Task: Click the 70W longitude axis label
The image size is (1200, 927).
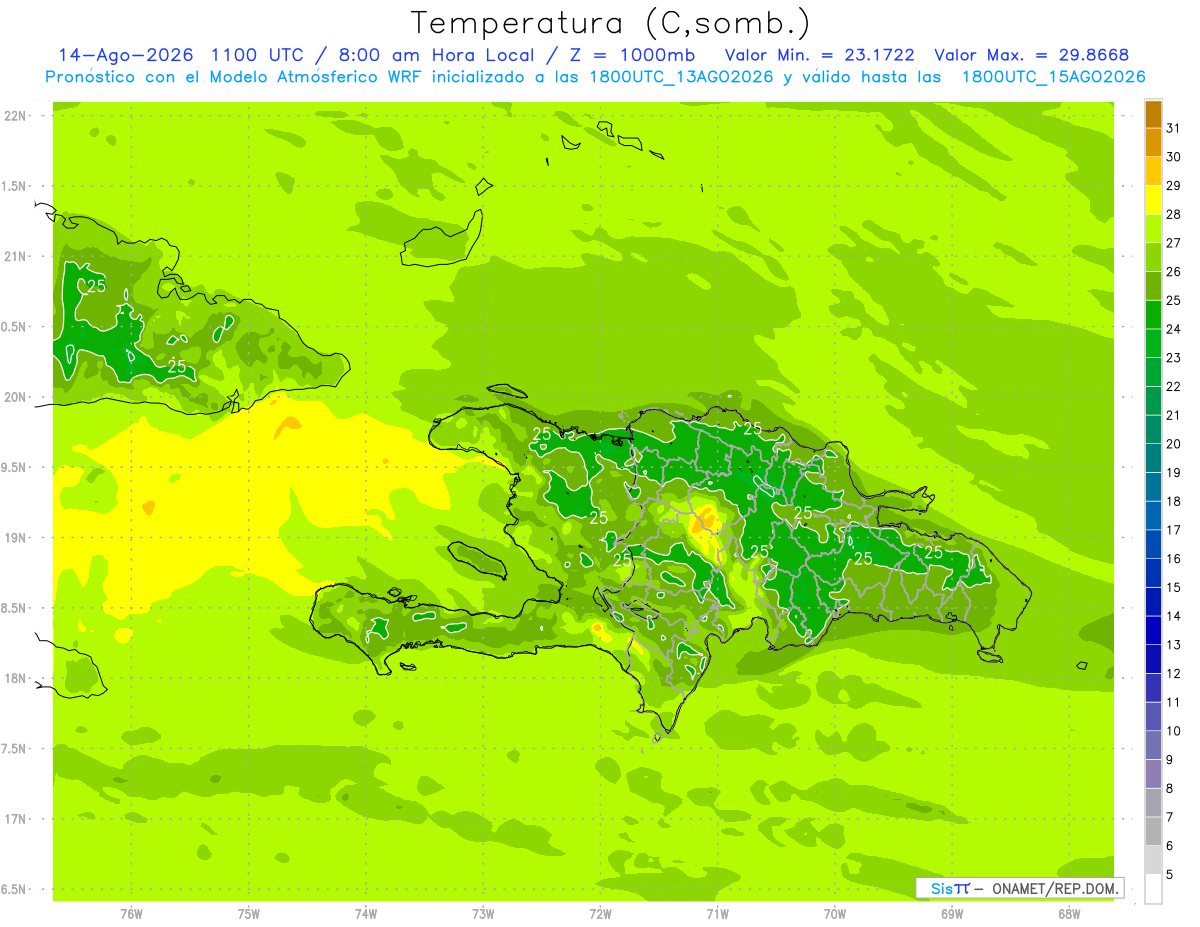Action: (x=835, y=914)
